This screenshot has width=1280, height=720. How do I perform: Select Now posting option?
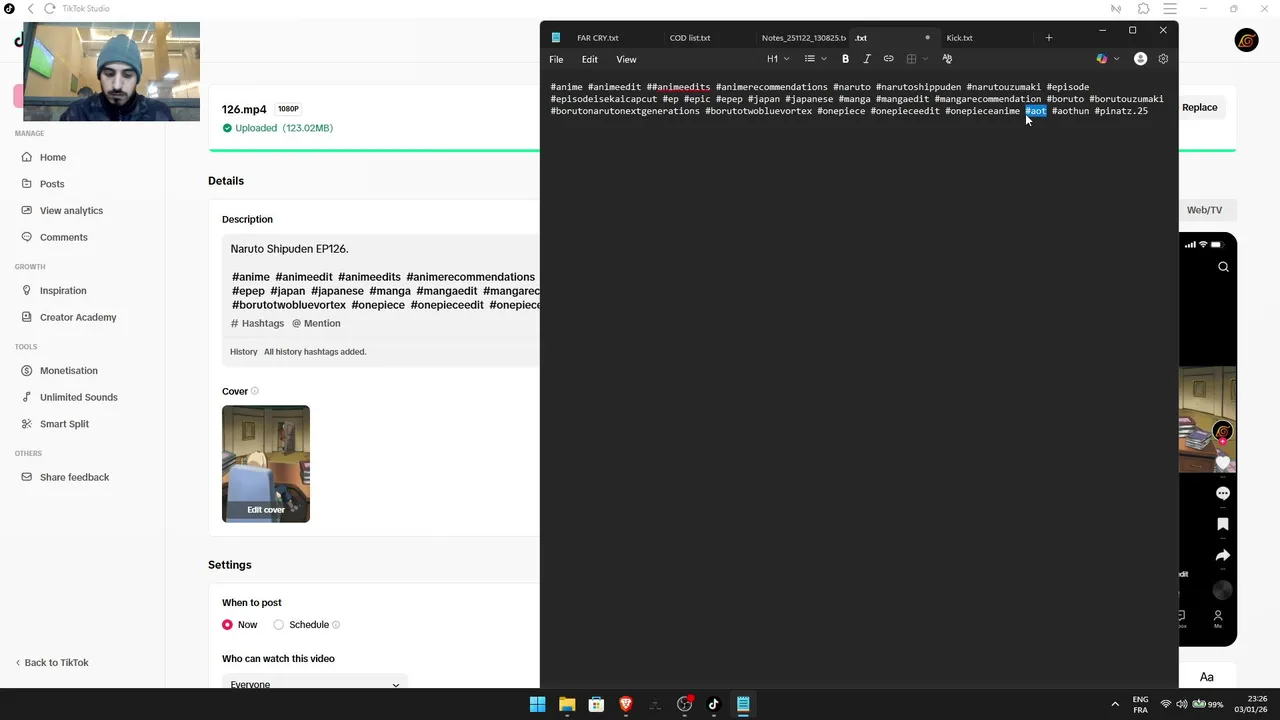point(227,625)
